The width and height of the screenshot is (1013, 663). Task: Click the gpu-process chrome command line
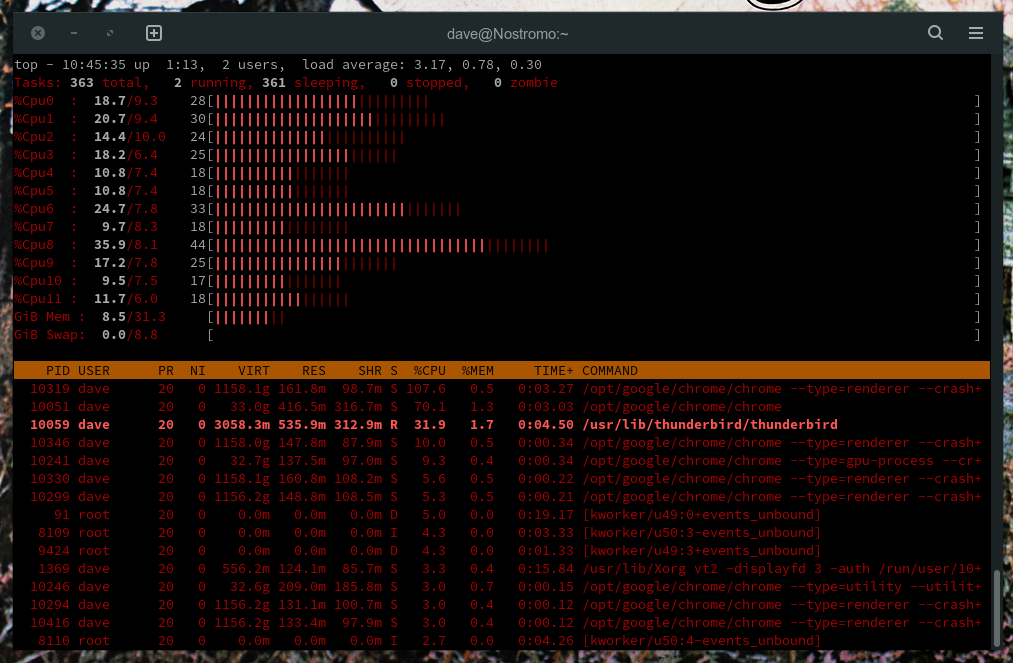[780, 461]
